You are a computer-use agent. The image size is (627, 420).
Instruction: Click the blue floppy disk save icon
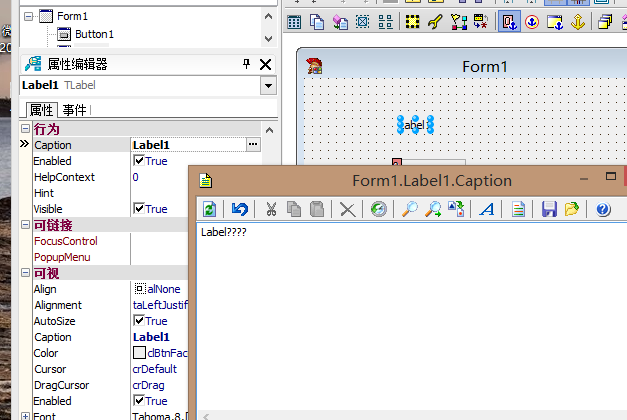coord(548,209)
